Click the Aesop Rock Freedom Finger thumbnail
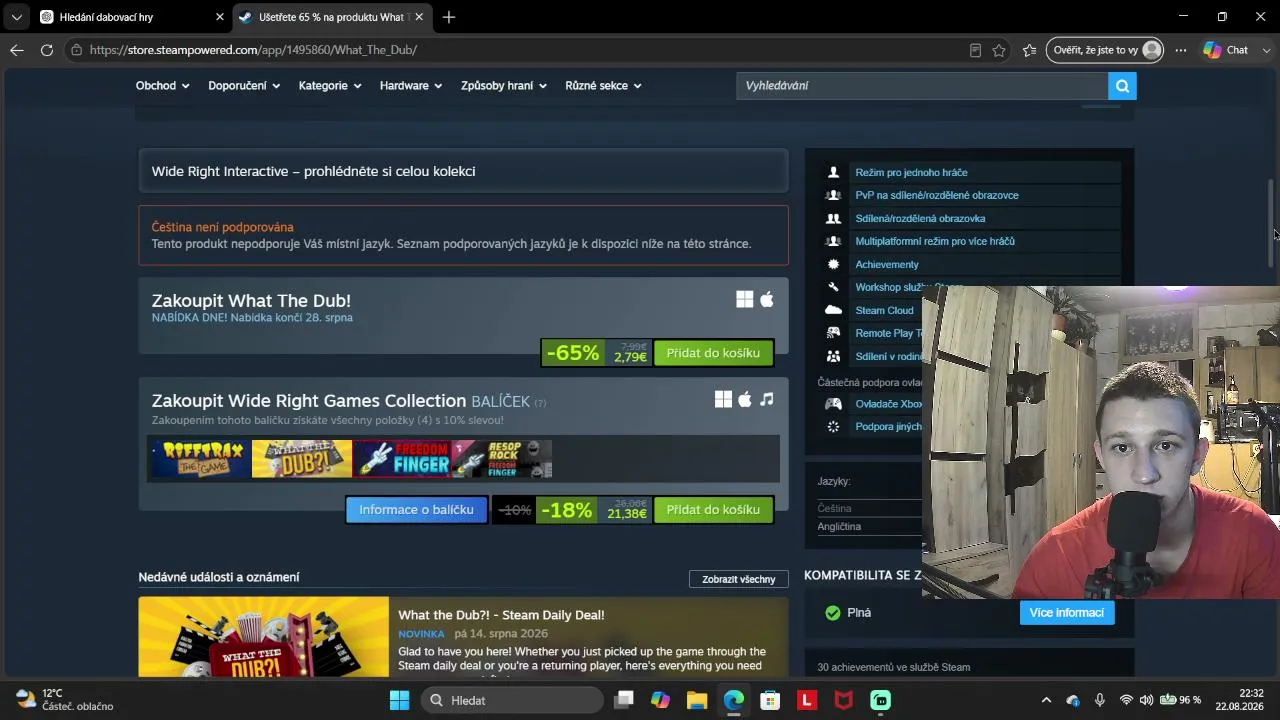 click(x=502, y=459)
